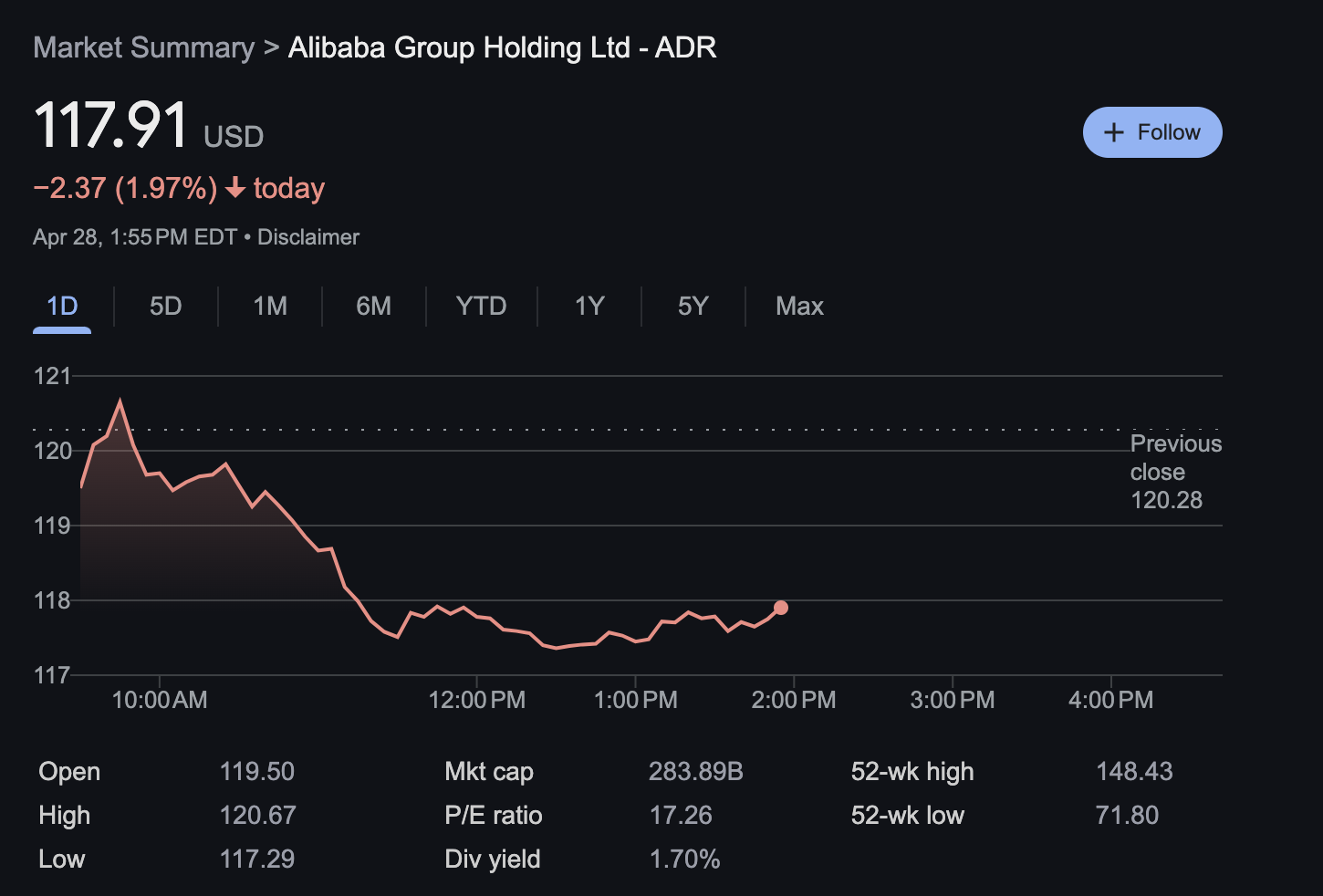Image resolution: width=1323 pixels, height=896 pixels.
Task: Select the Max time range tab
Action: point(799,306)
